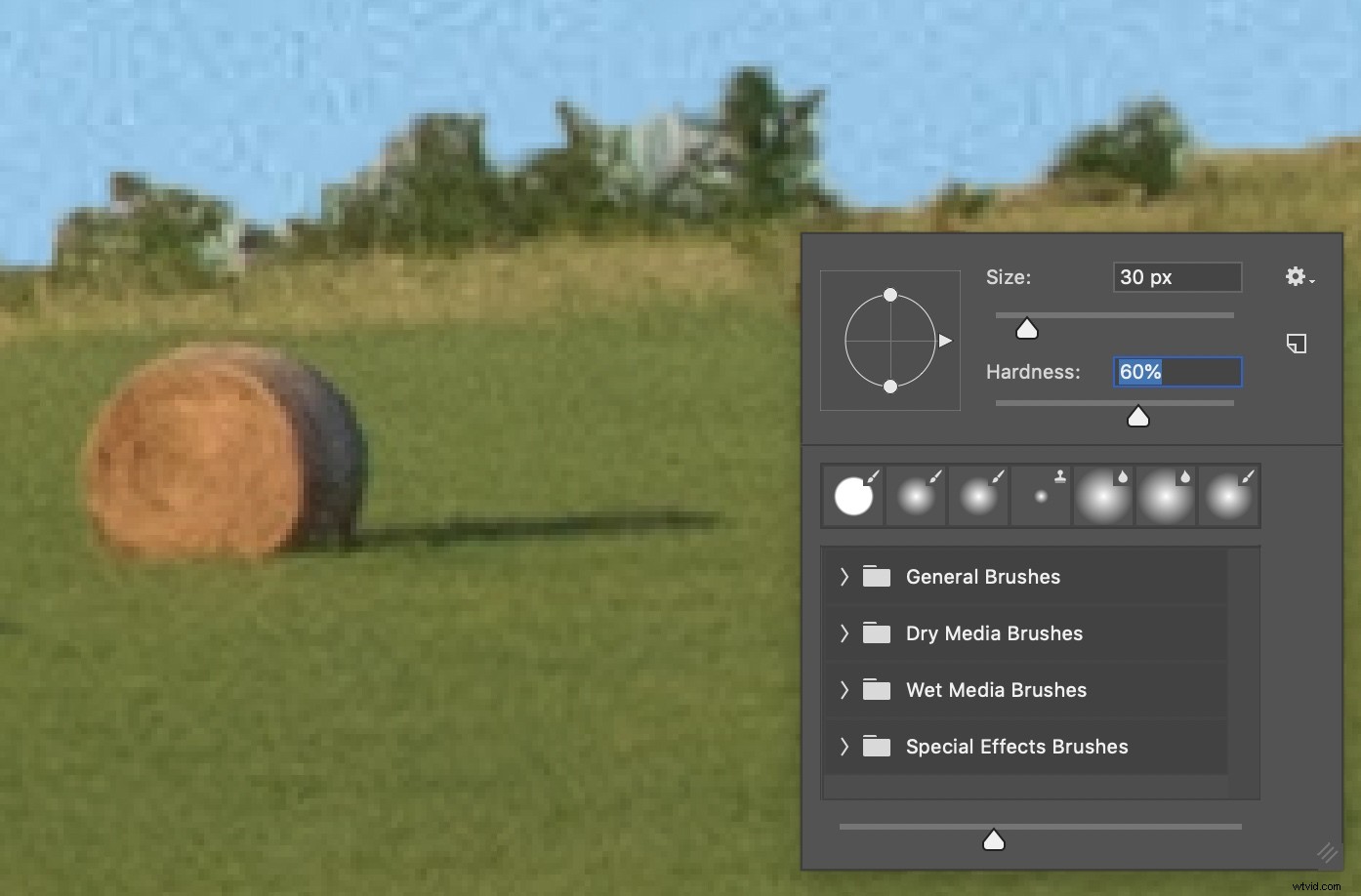Expand the General Brushes folder
The image size is (1361, 896).
tap(844, 577)
